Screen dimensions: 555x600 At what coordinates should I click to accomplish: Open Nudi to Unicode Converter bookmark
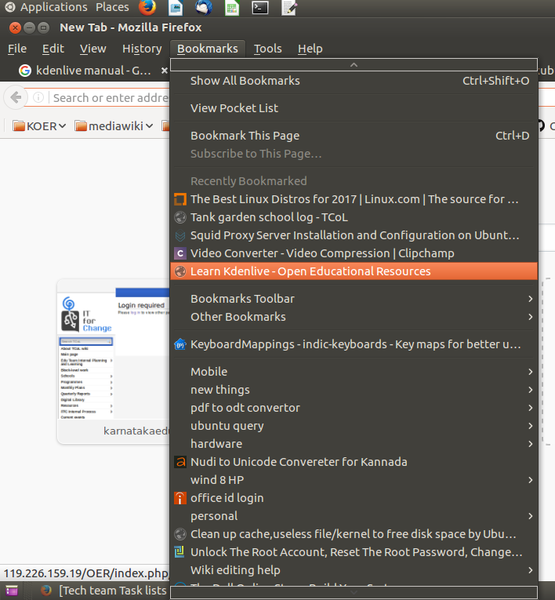coord(354,462)
